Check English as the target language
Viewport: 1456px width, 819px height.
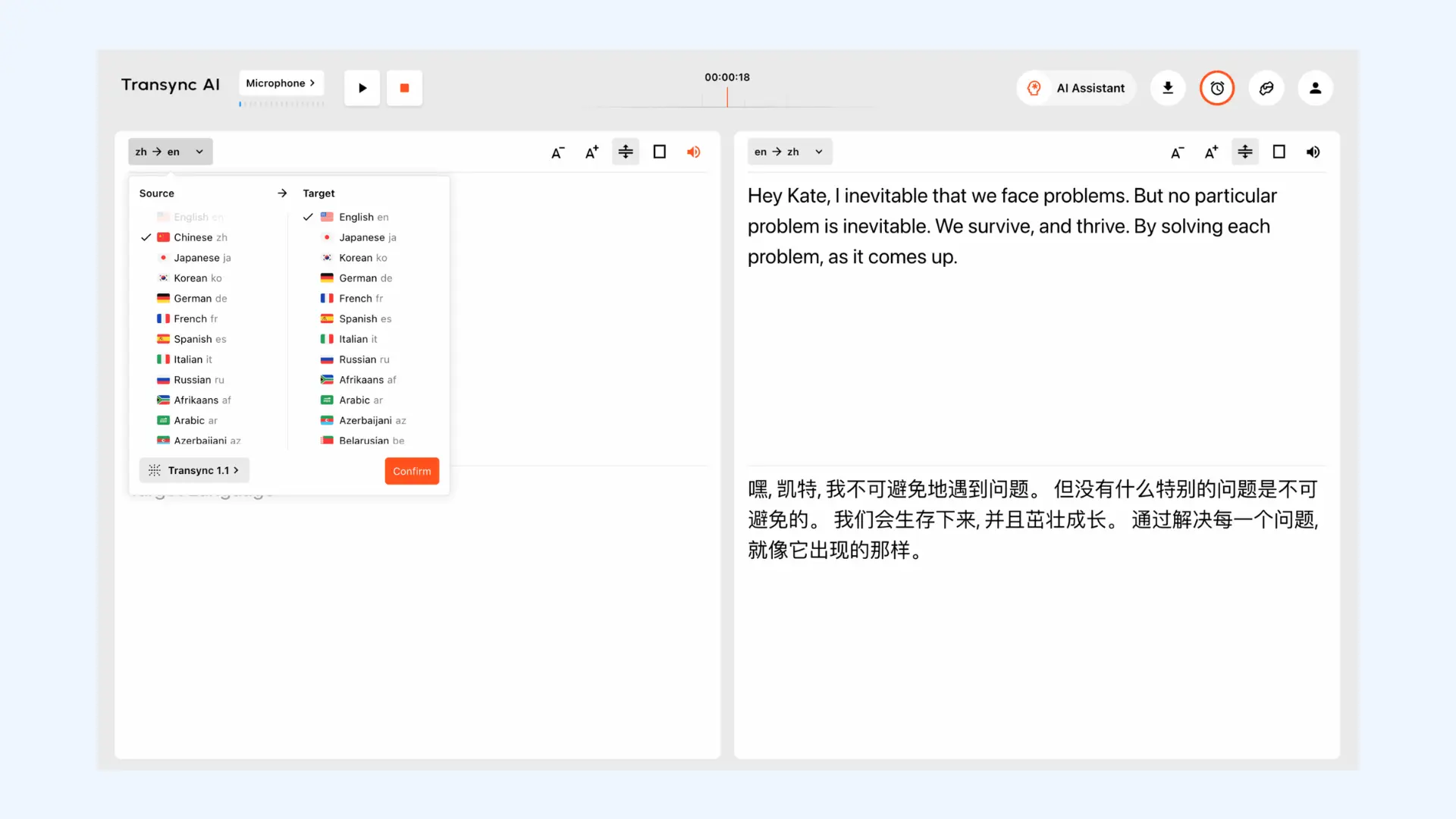(361, 217)
